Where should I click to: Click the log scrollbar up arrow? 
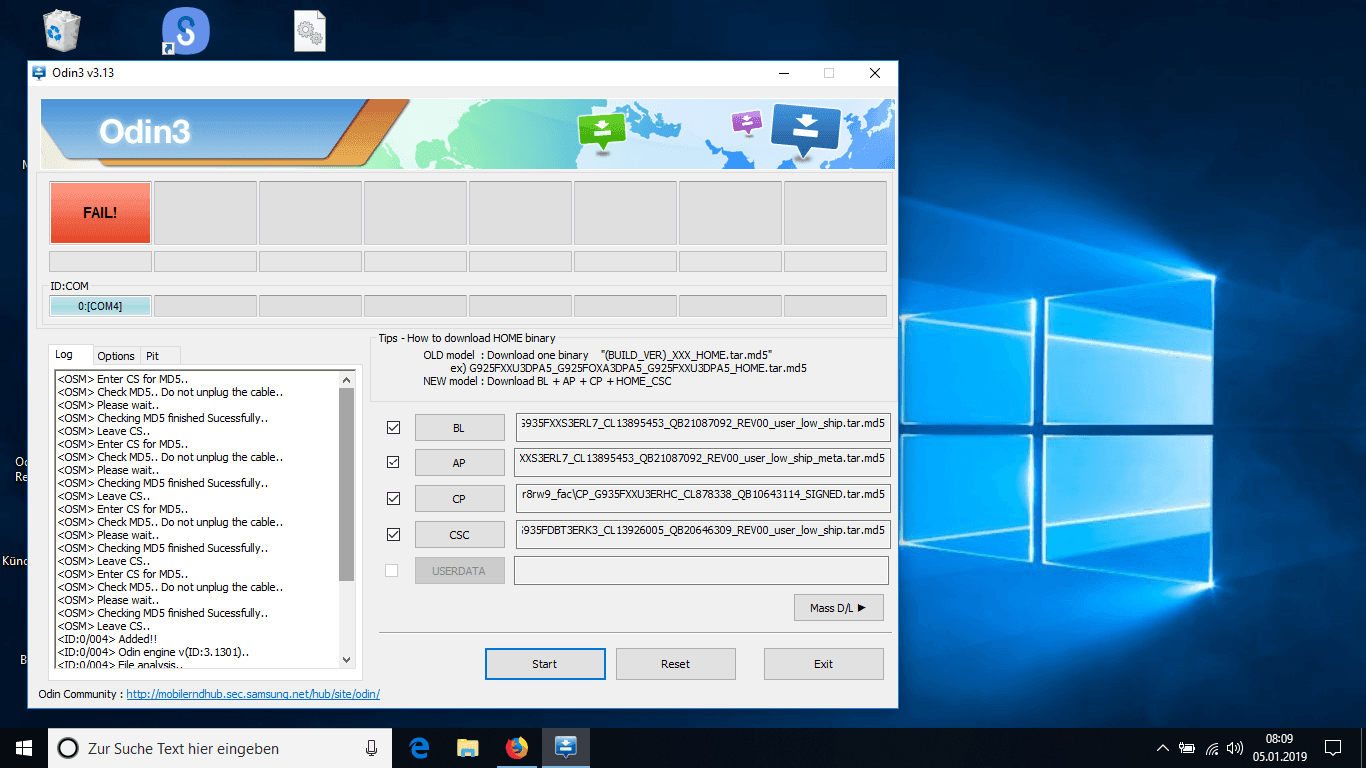point(347,379)
